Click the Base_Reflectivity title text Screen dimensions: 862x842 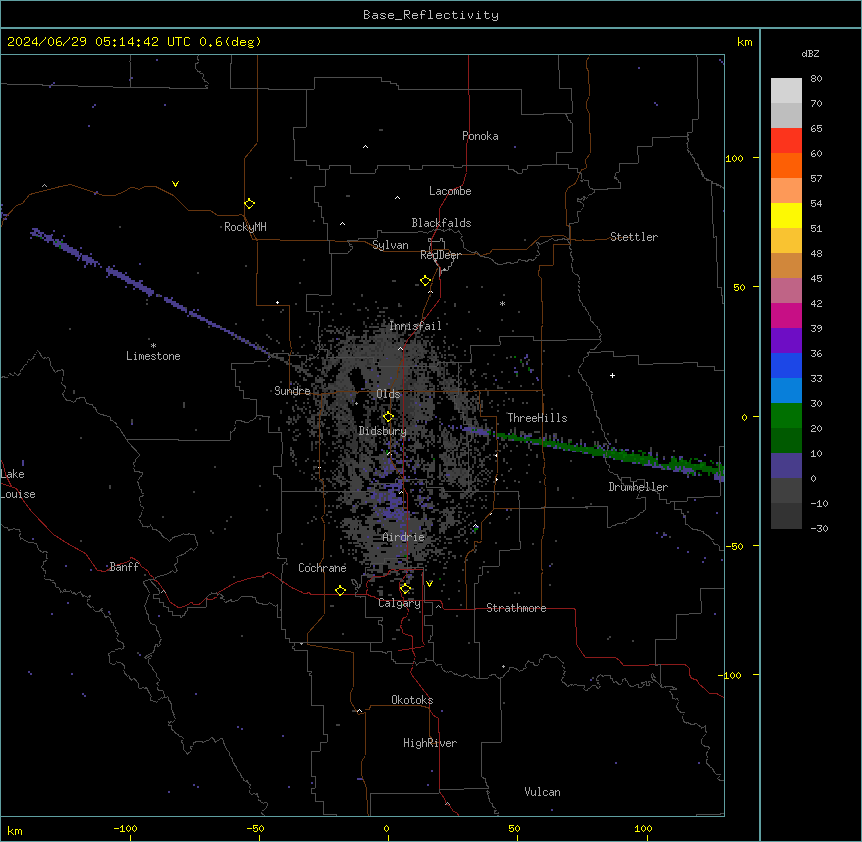[x=431, y=15]
